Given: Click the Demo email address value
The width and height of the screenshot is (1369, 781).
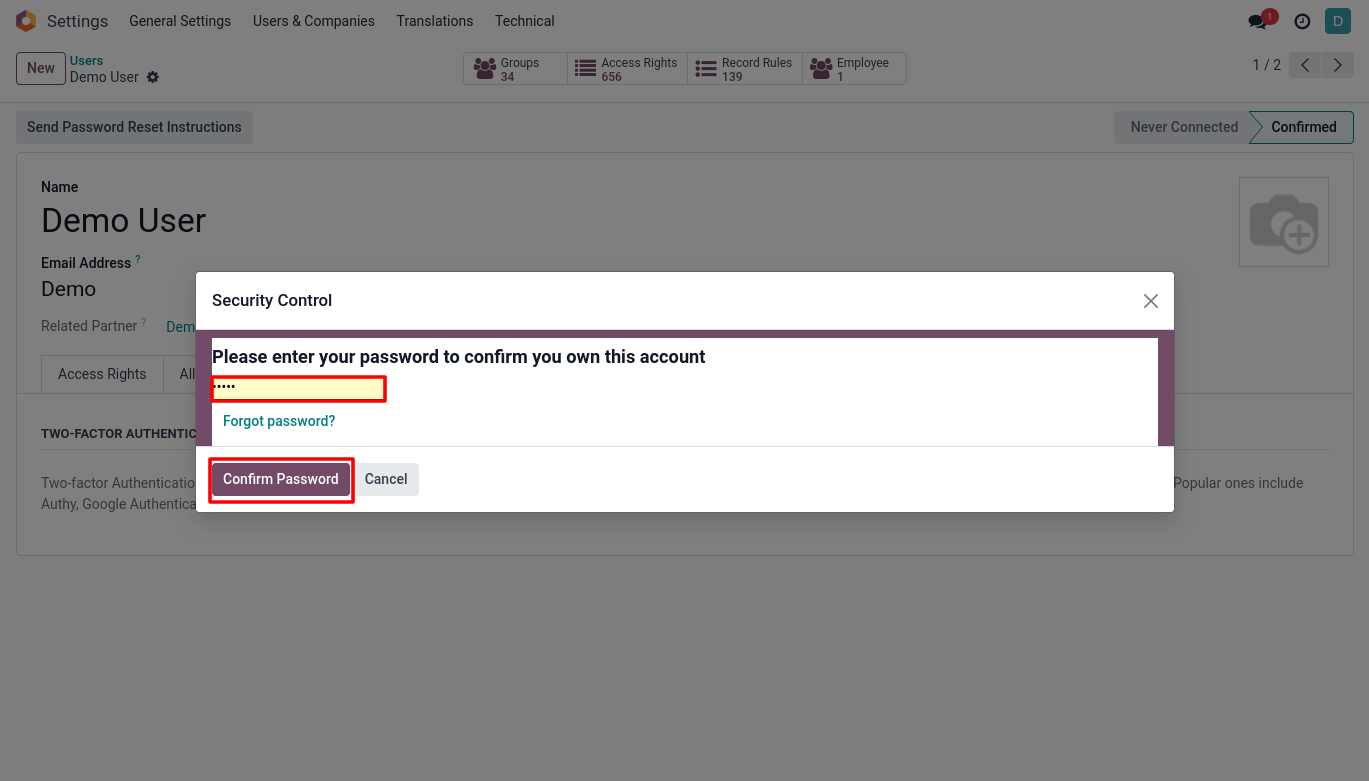Looking at the screenshot, I should coord(69,289).
